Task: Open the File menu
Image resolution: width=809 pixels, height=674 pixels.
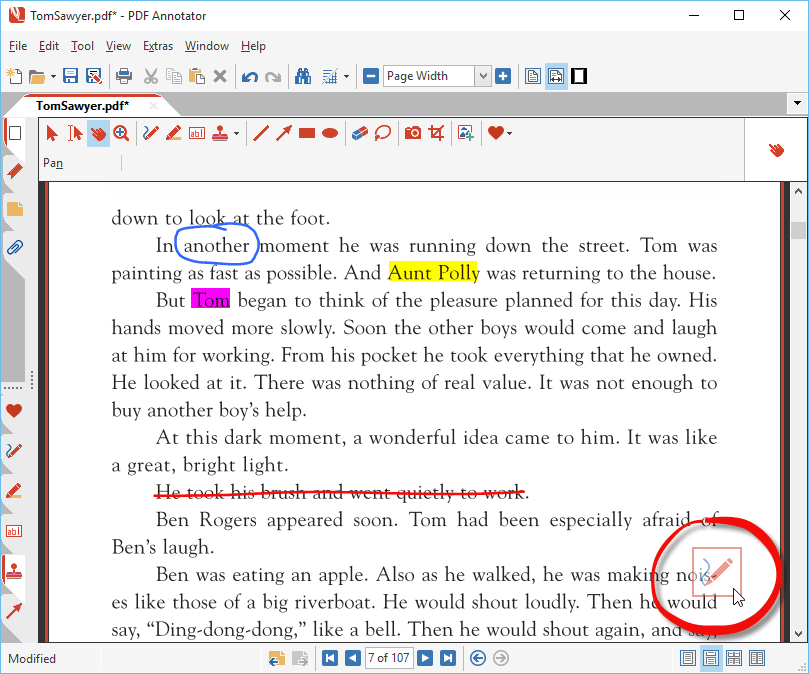Action: tap(18, 46)
